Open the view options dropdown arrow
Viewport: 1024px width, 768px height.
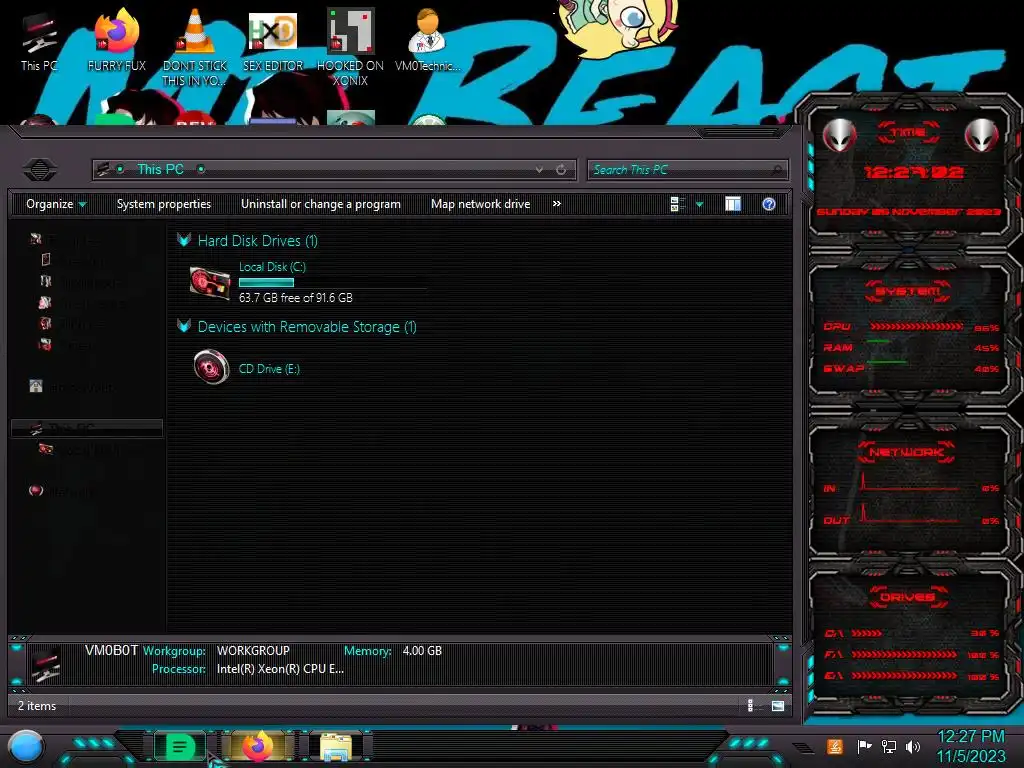pyautogui.click(x=699, y=204)
